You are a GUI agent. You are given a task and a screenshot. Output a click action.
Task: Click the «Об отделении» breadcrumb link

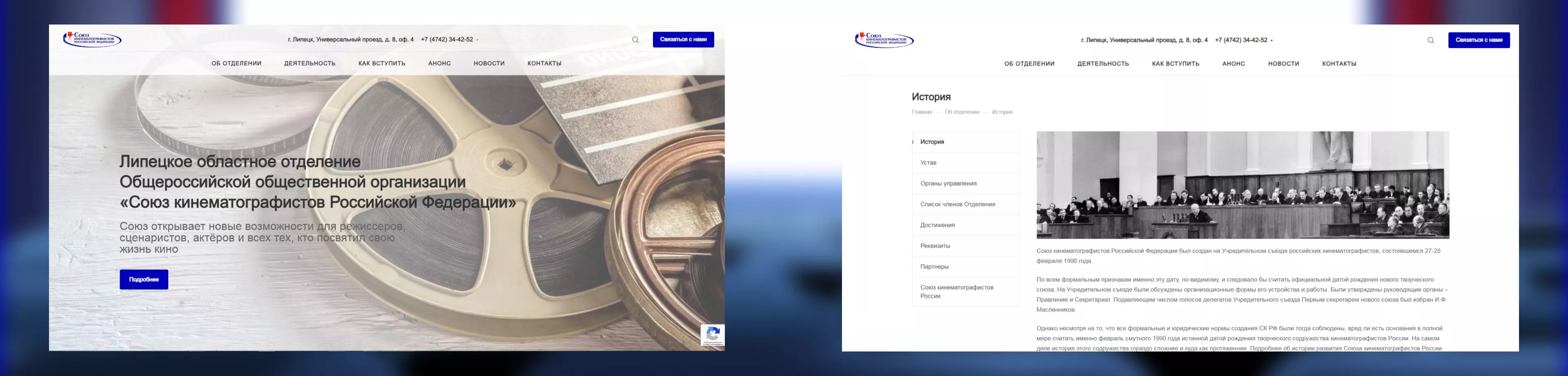tap(962, 112)
